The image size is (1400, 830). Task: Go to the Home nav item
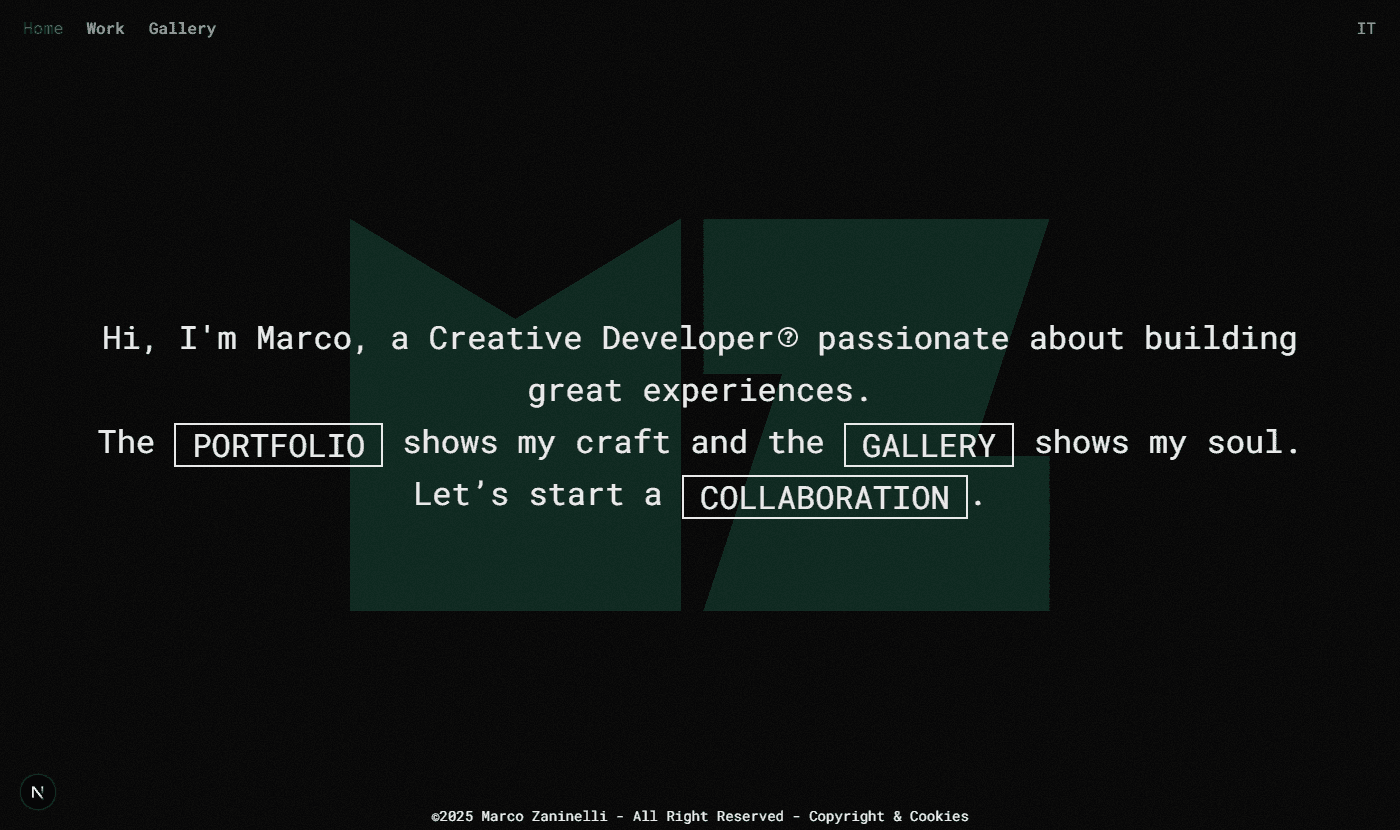click(43, 29)
